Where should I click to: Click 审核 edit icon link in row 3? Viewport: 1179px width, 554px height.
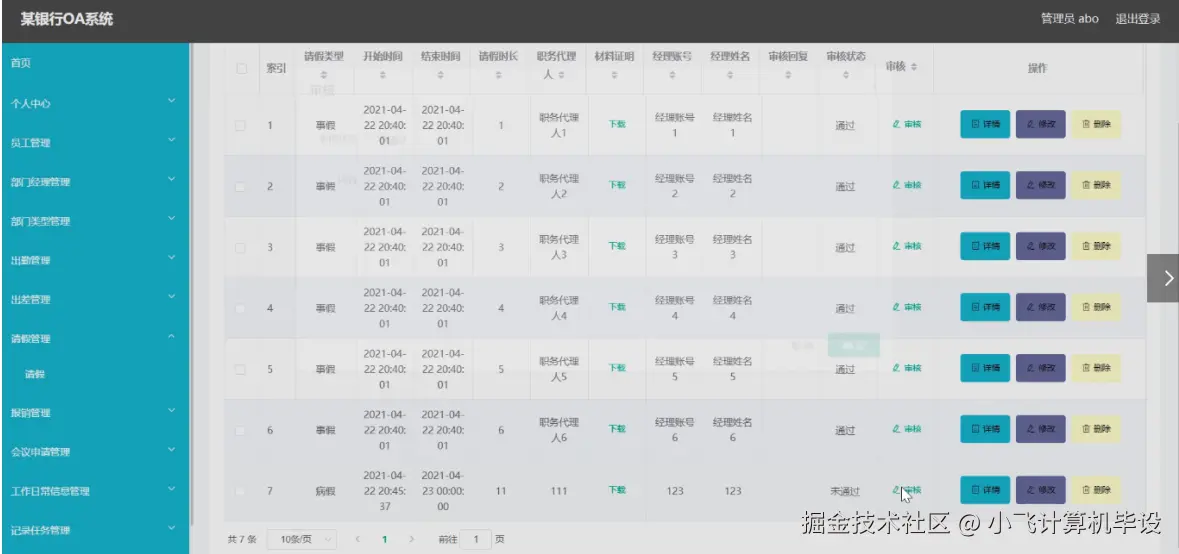pos(907,246)
